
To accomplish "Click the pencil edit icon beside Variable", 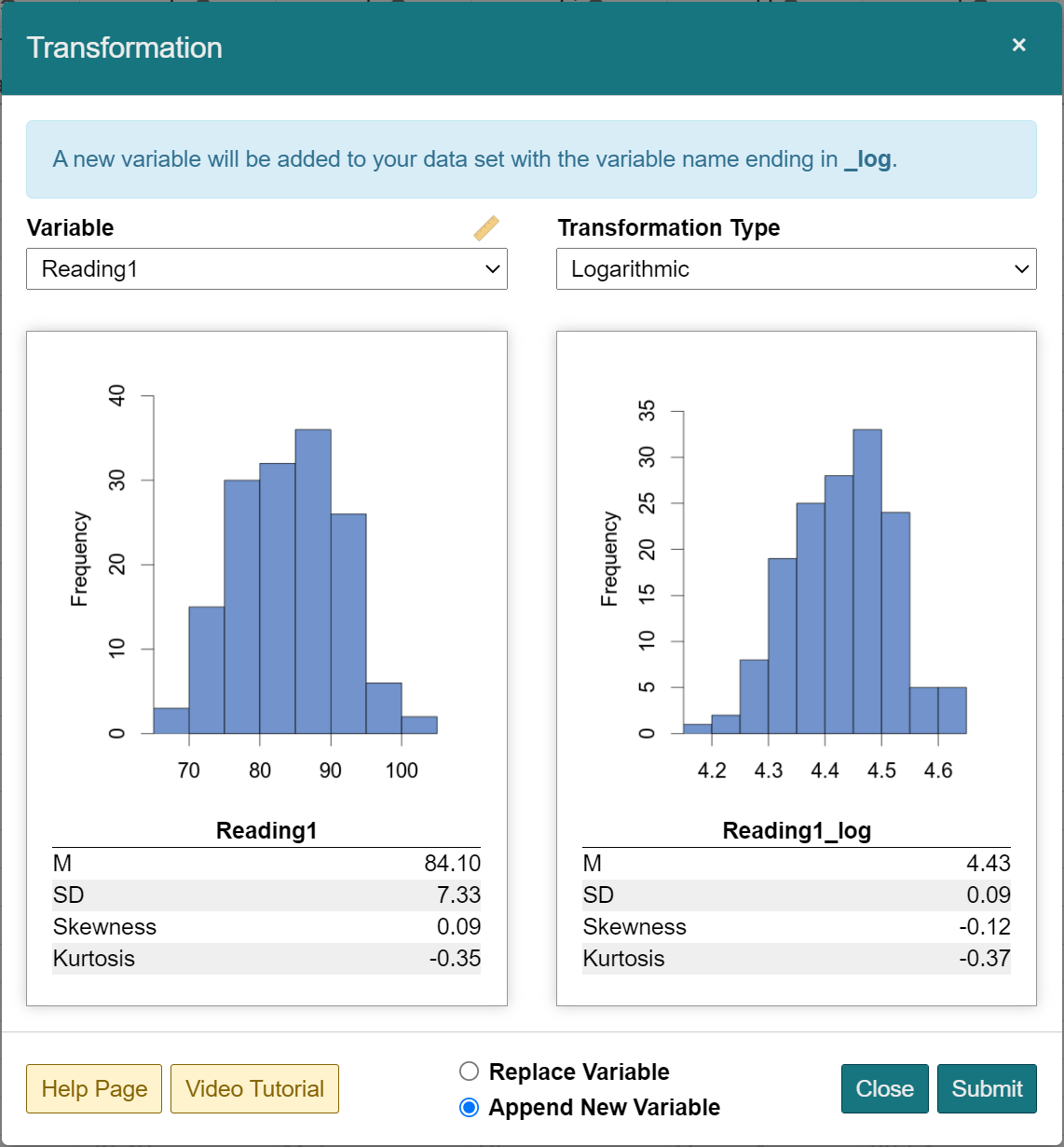I will point(485,228).
